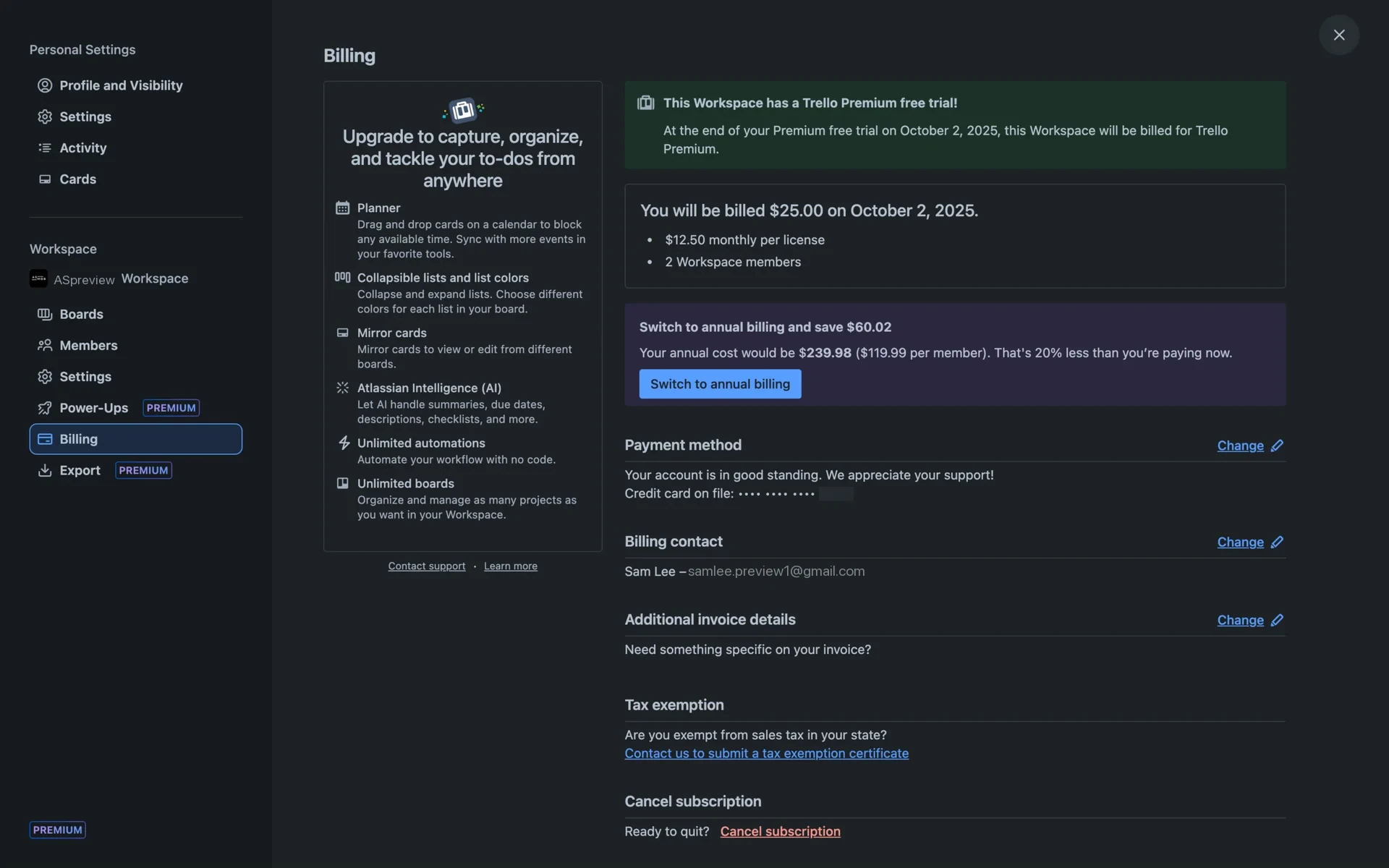
Task: Go to the Cards page
Action: coord(136,179)
